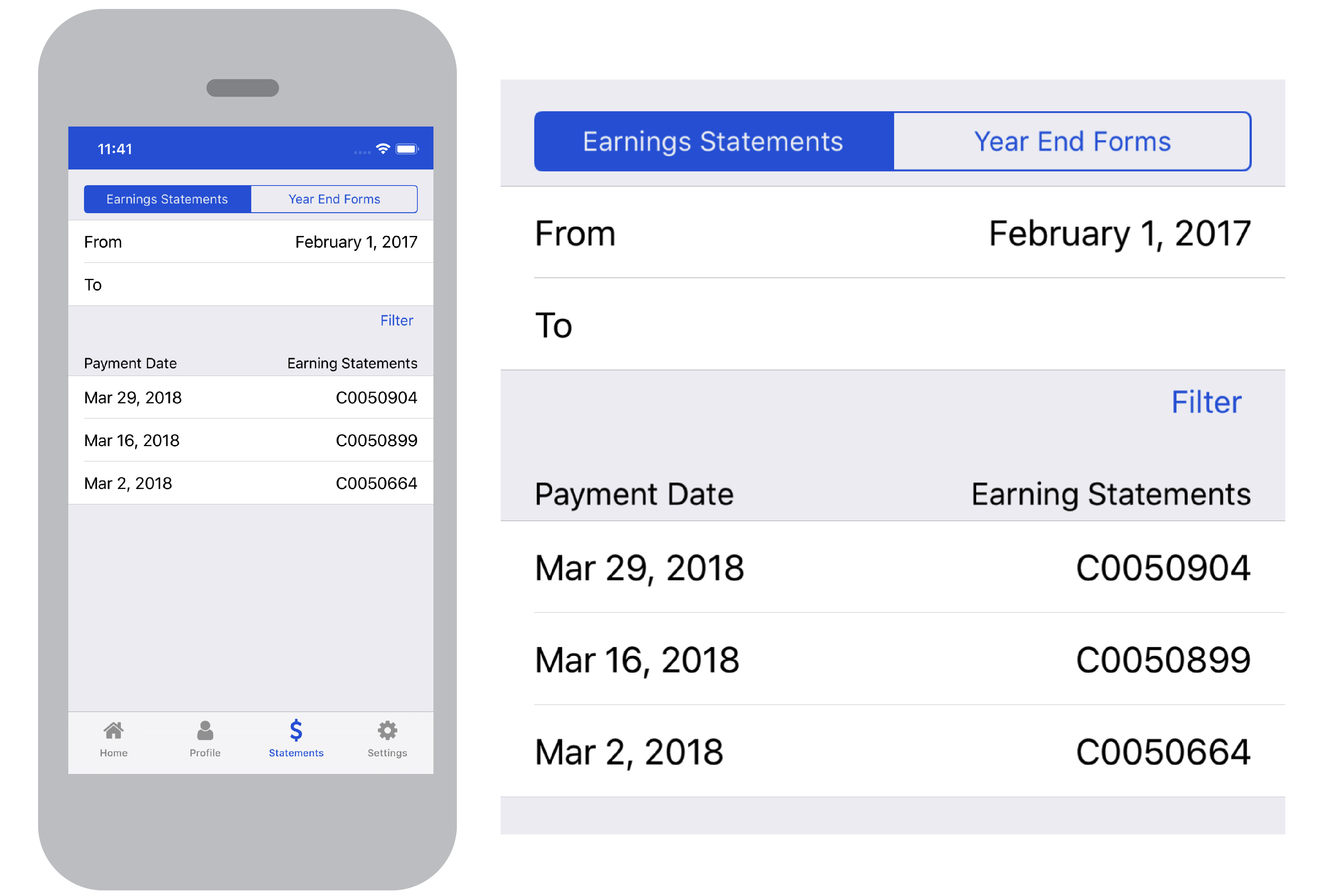
Task: Set the To date in enlarged view
Action: (x=893, y=324)
